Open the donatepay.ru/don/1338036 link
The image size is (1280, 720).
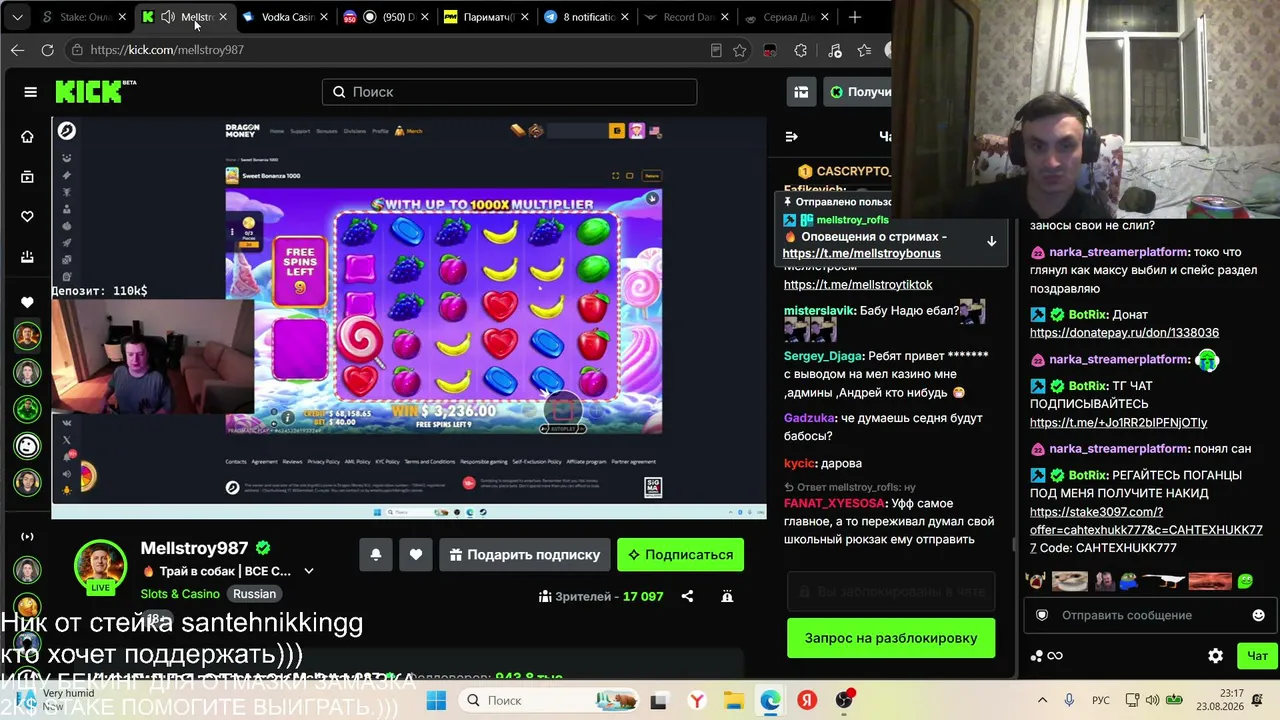tap(1124, 333)
